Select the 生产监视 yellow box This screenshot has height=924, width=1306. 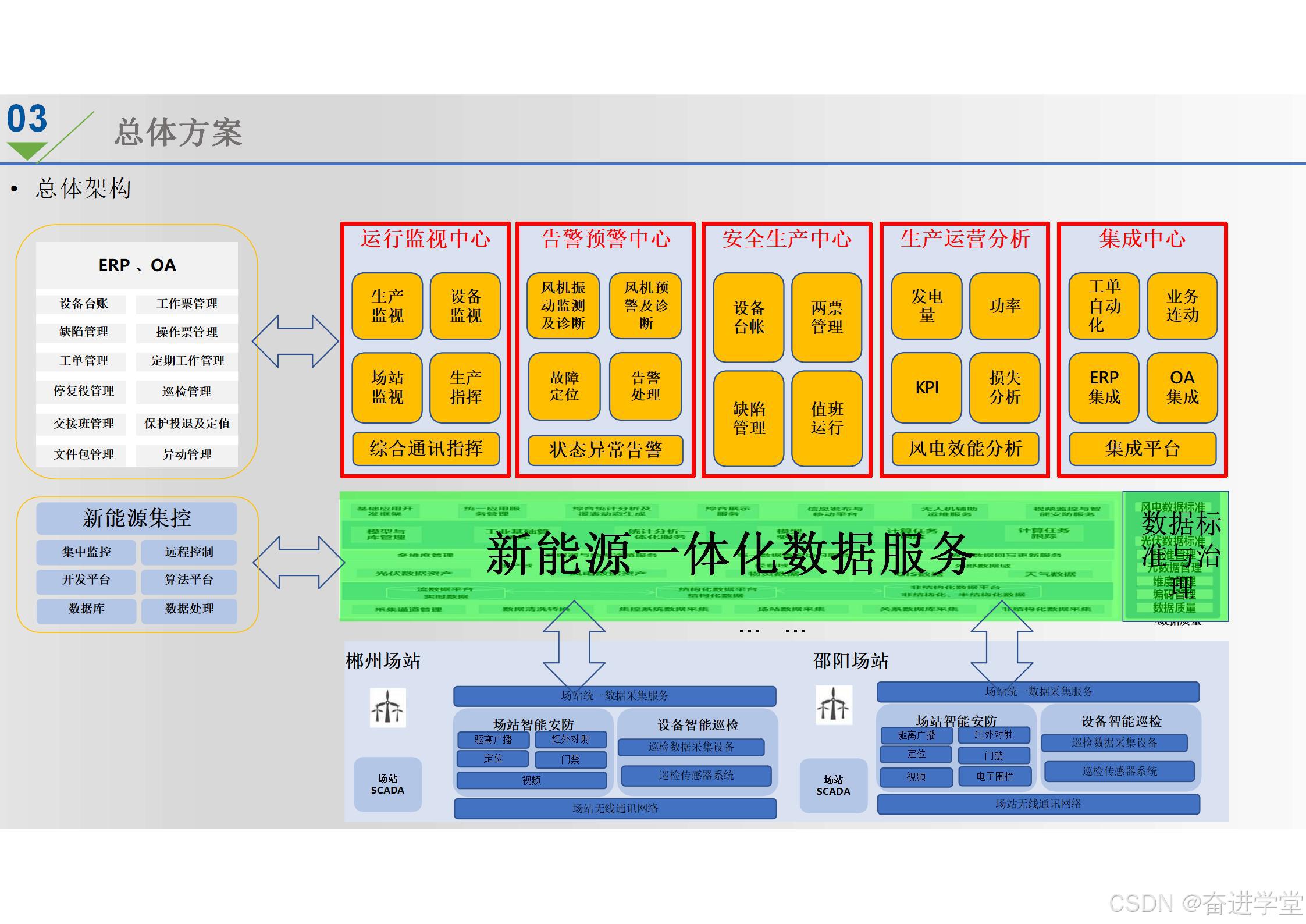[x=387, y=306]
